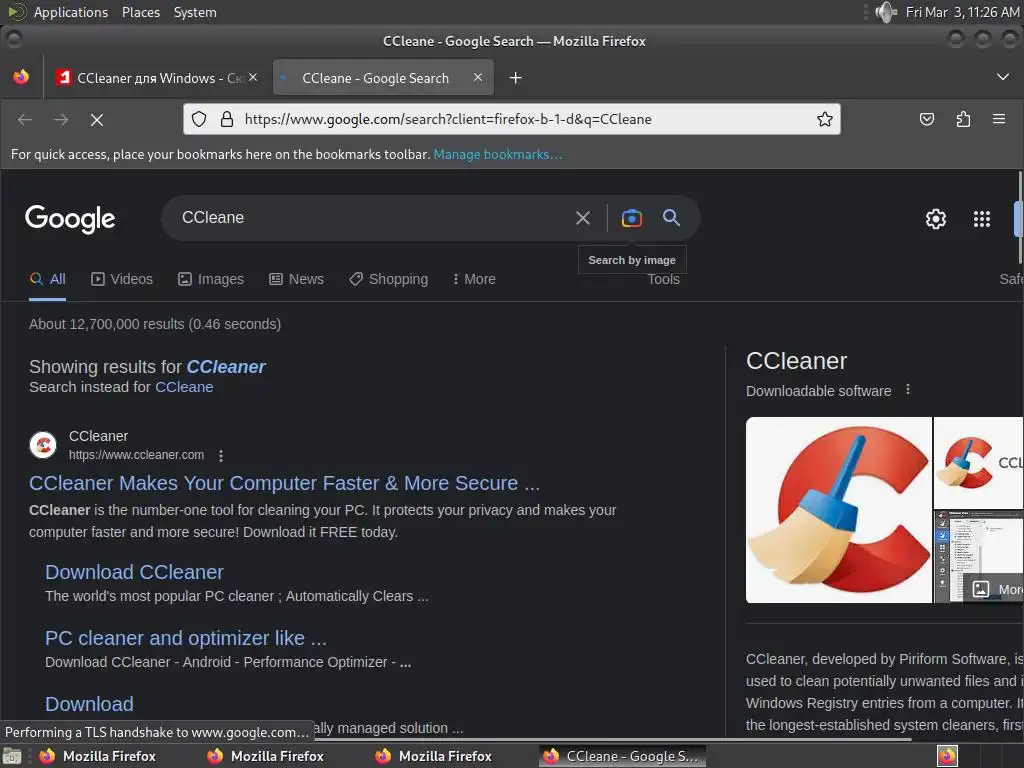Viewport: 1024px width, 768px height.
Task: Click the magnifier search button in Google box
Action: (671, 217)
